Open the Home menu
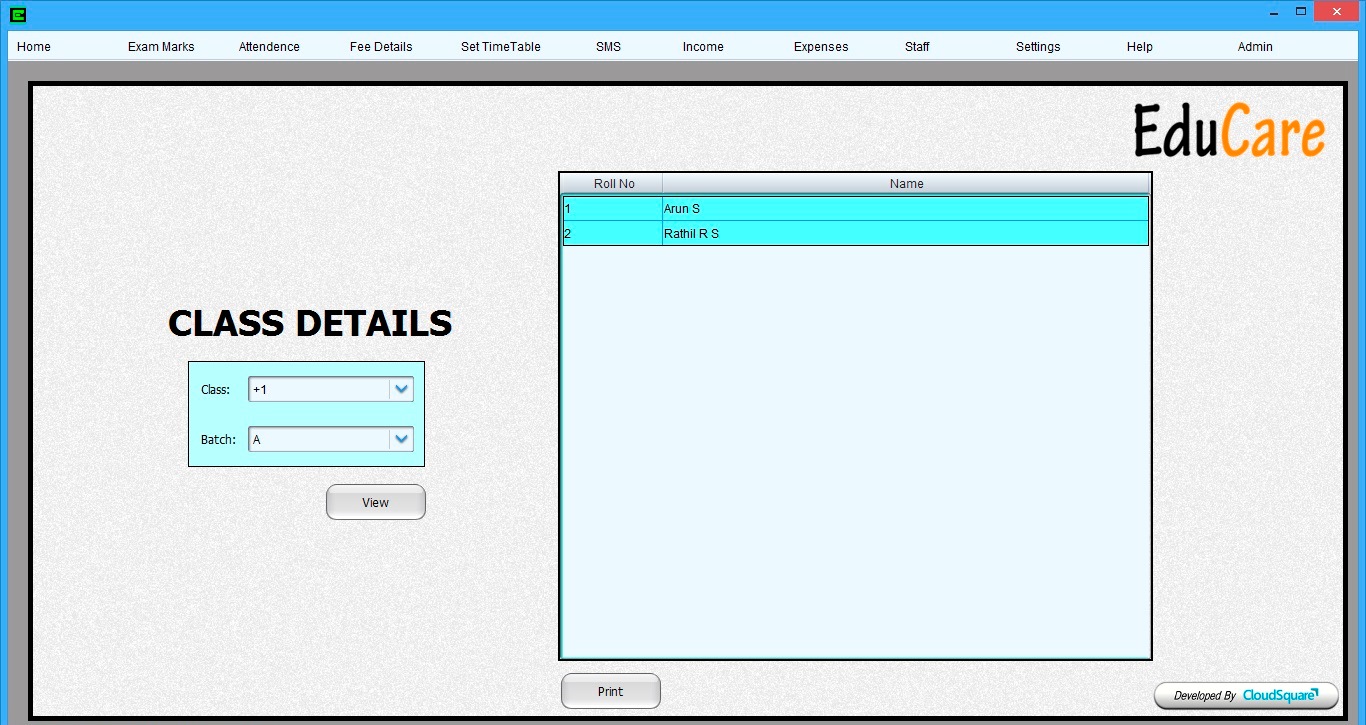The image size is (1366, 725). (34, 47)
